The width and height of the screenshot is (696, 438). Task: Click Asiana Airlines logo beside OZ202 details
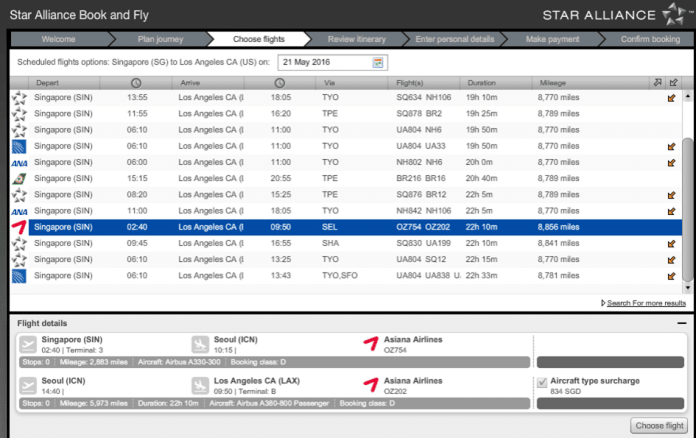371,385
